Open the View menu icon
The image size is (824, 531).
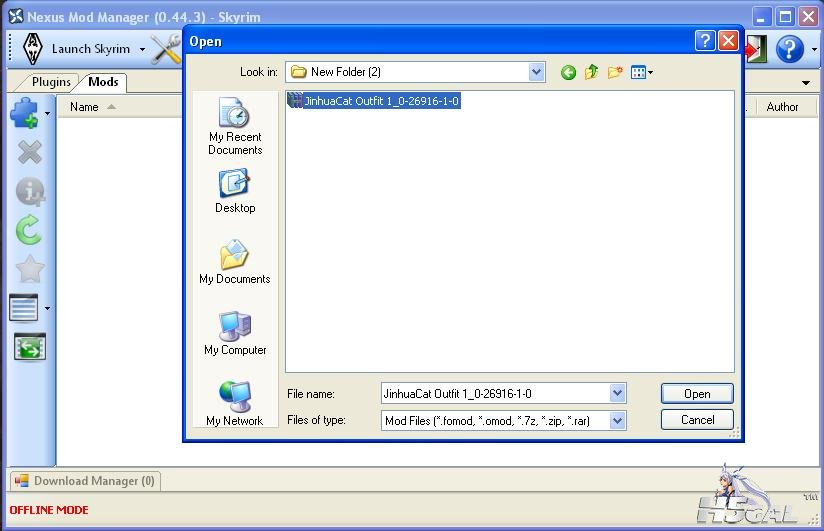[642, 72]
